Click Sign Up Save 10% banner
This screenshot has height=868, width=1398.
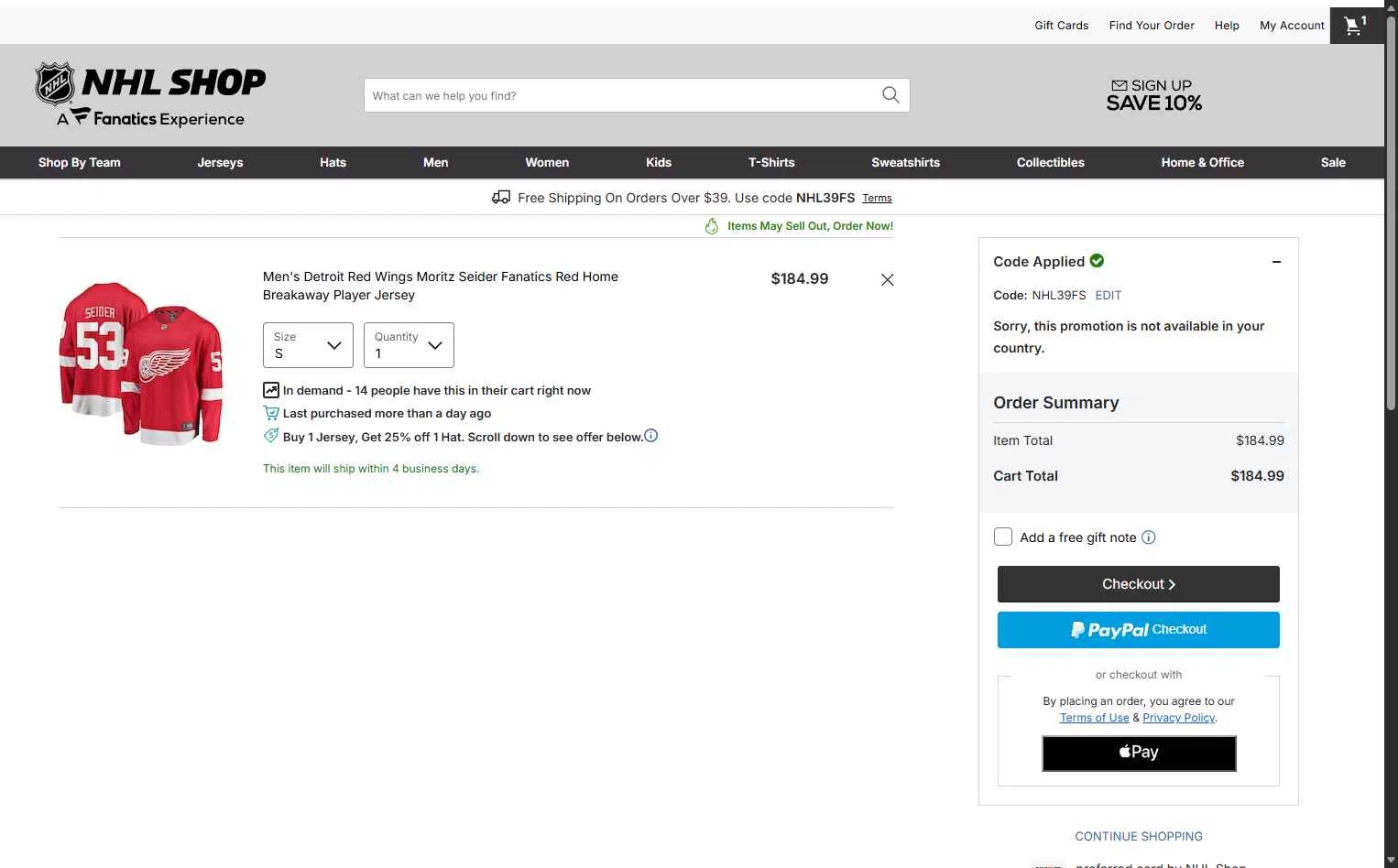(1154, 95)
